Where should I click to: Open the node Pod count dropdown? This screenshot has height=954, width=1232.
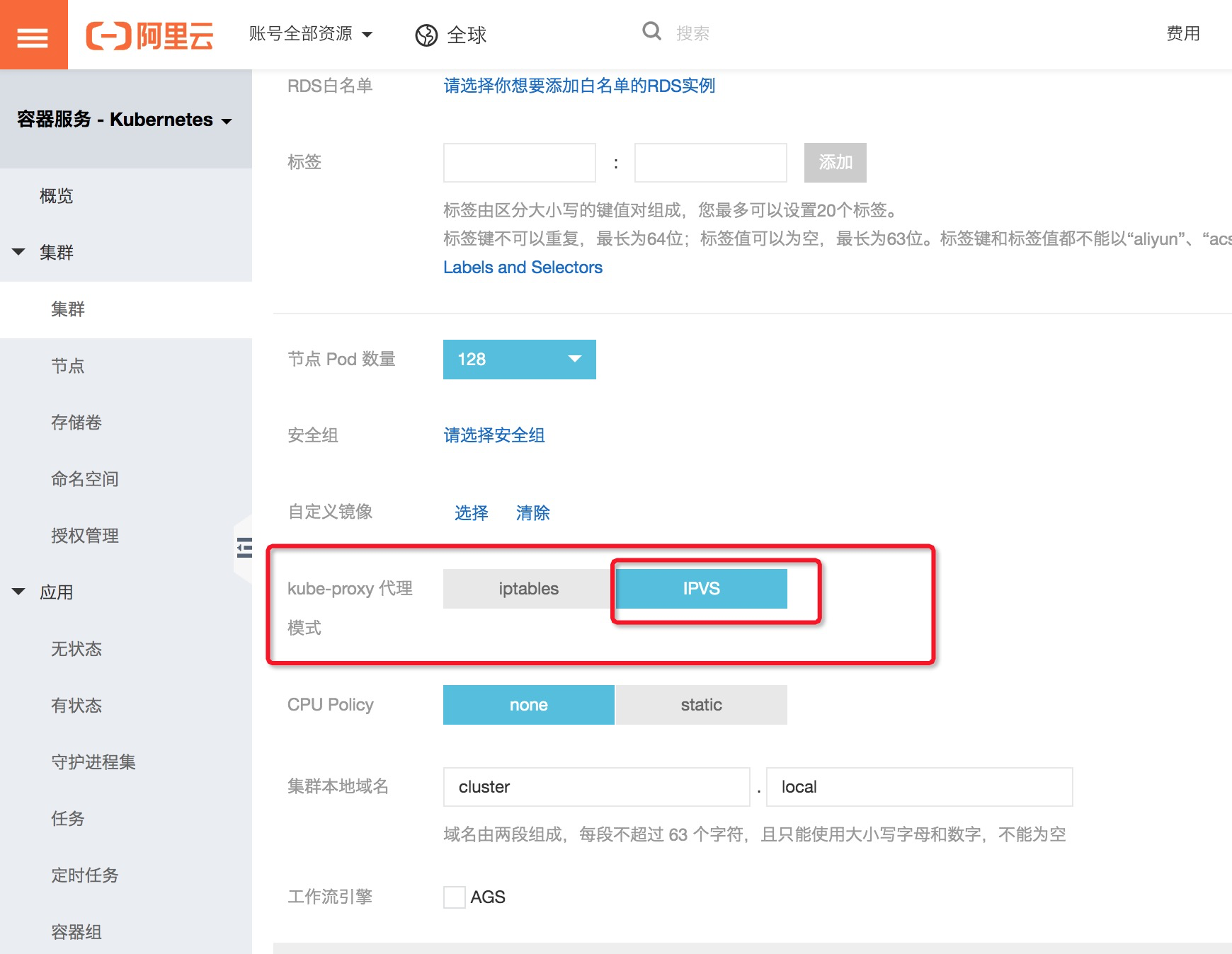tap(520, 360)
